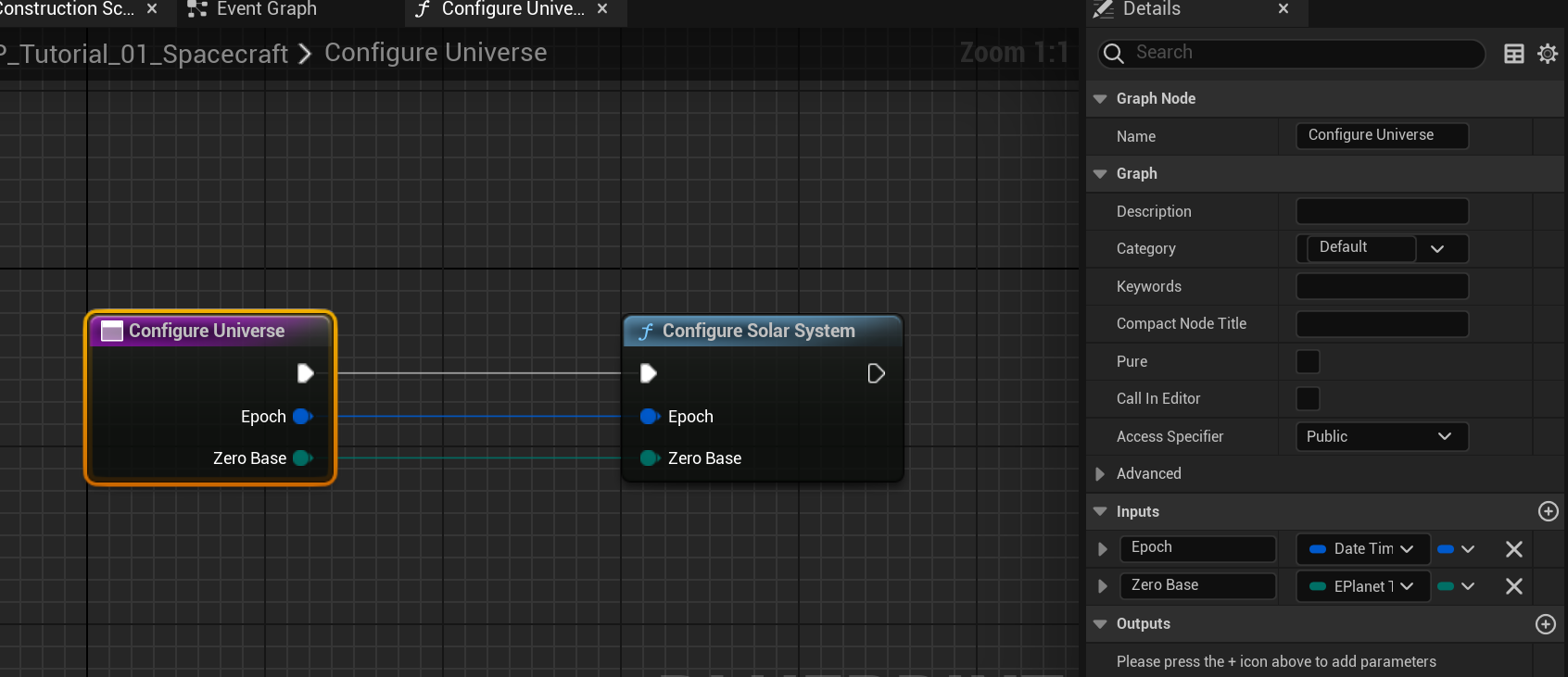Open the Epoch Date Time type dropdown
Viewport: 1568px width, 677px height.
pos(1362,549)
